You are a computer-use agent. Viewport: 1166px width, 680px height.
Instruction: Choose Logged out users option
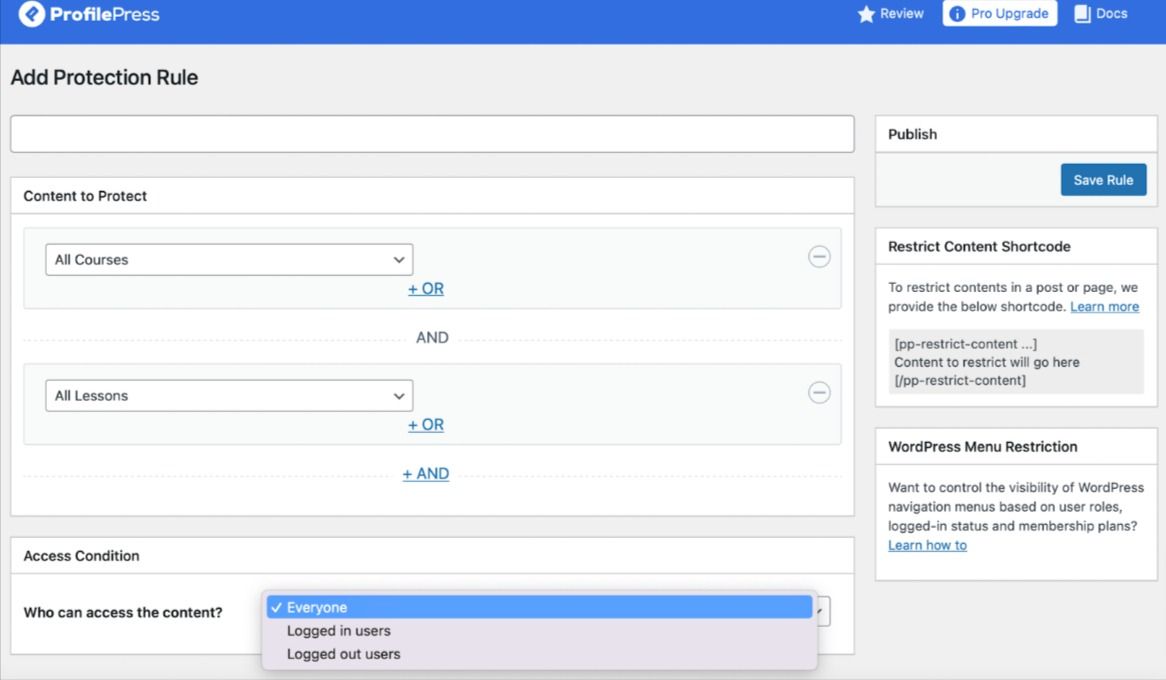343,654
